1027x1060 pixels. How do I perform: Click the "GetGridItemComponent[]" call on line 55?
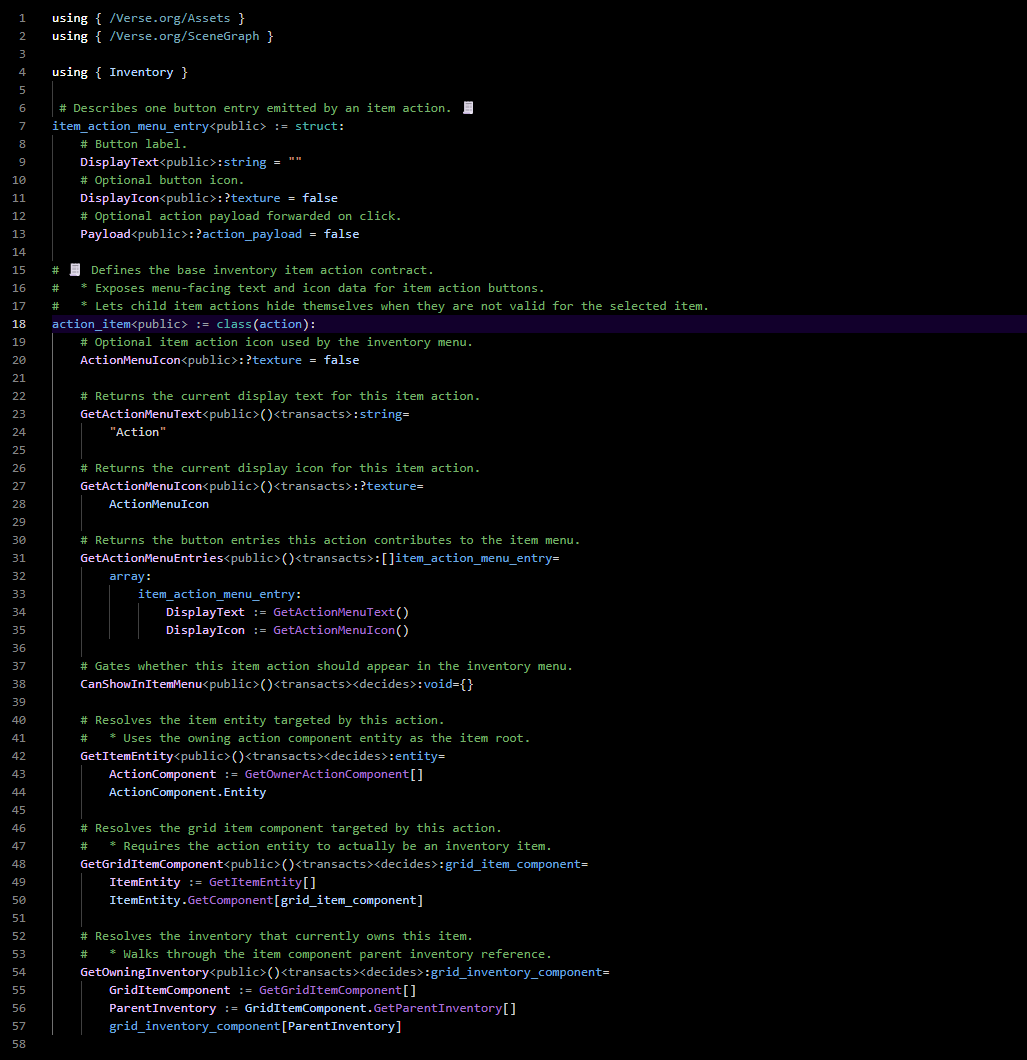(337, 990)
